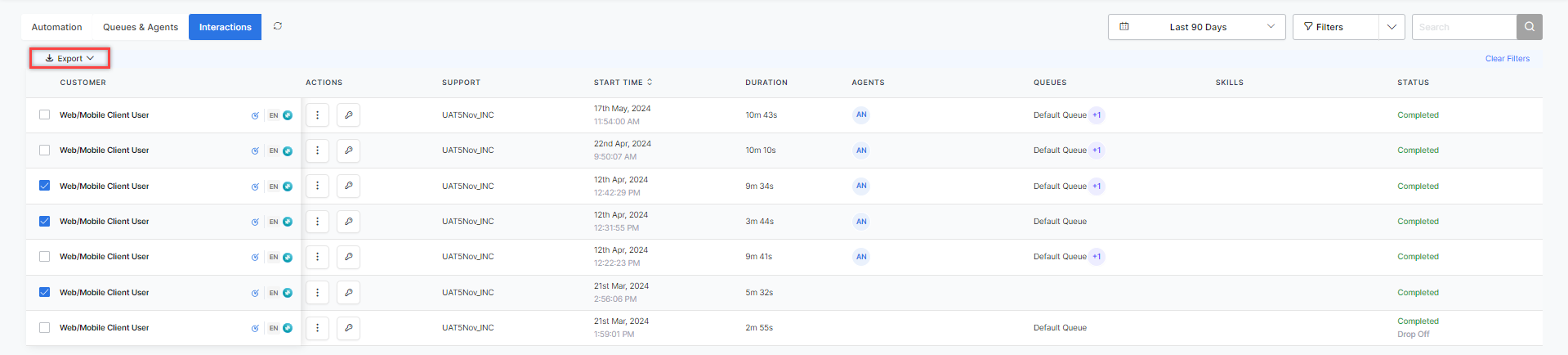The width and height of the screenshot is (1568, 355).
Task: Click the AN agent badge in first row
Action: [x=861, y=115]
